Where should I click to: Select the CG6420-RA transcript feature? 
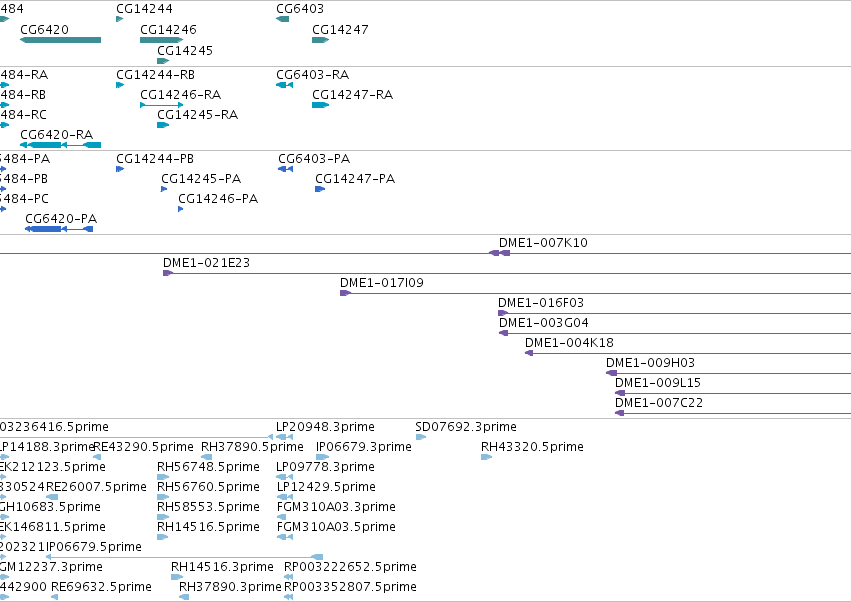60,145
